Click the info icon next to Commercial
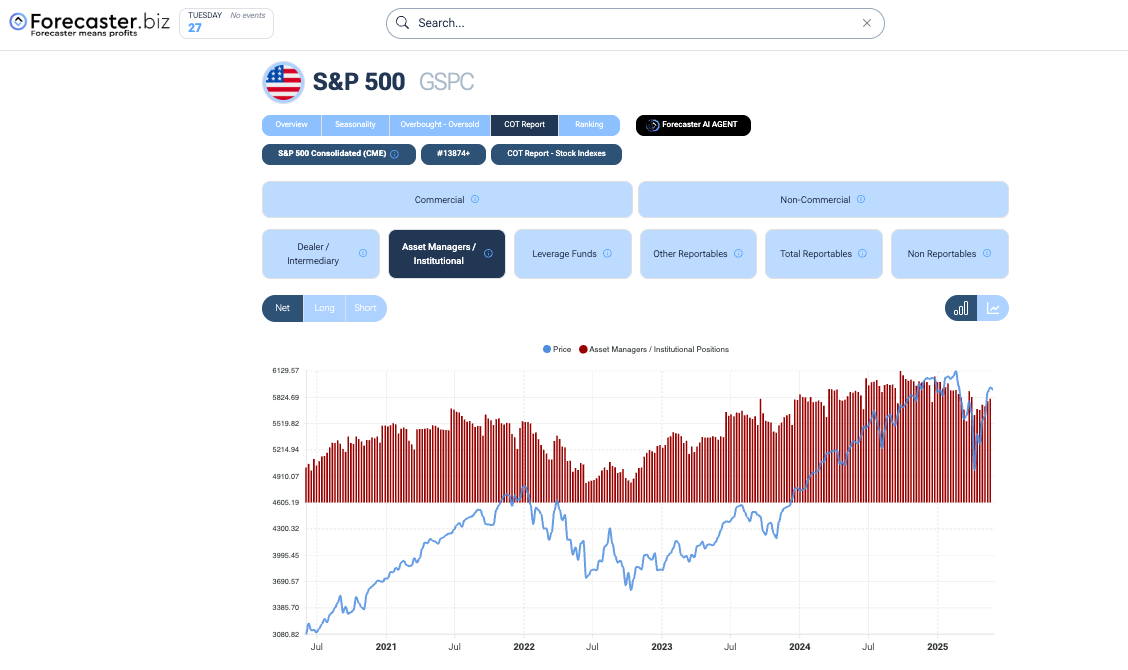The image size is (1128, 670). (475, 199)
